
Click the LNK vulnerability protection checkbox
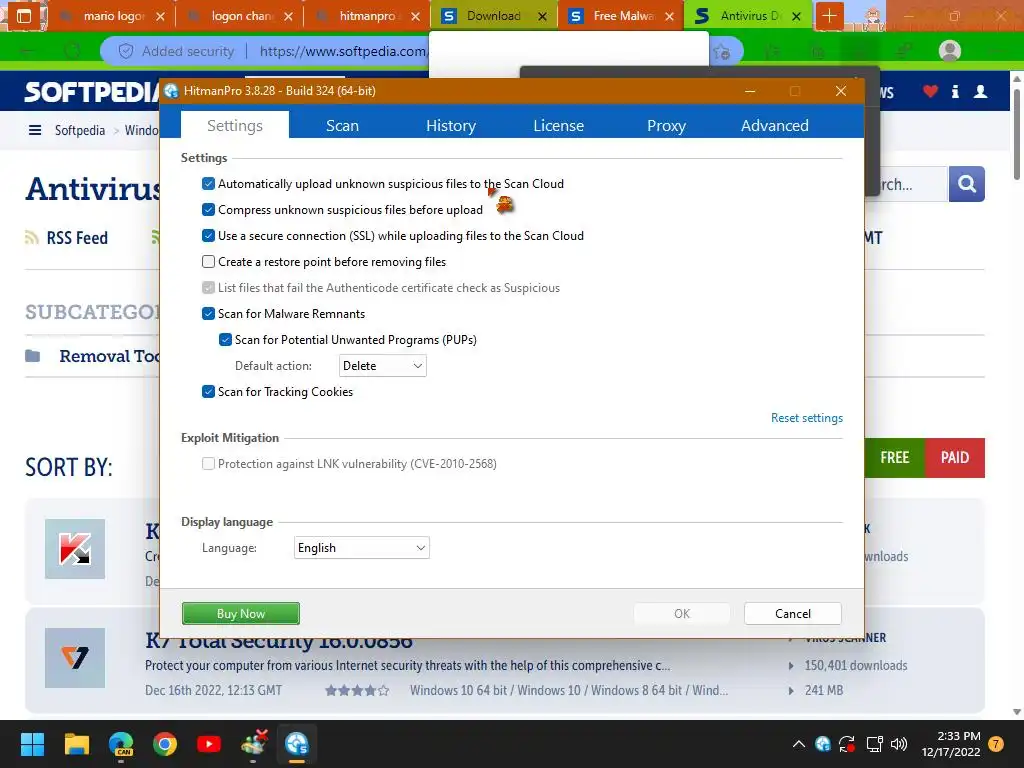pos(208,464)
